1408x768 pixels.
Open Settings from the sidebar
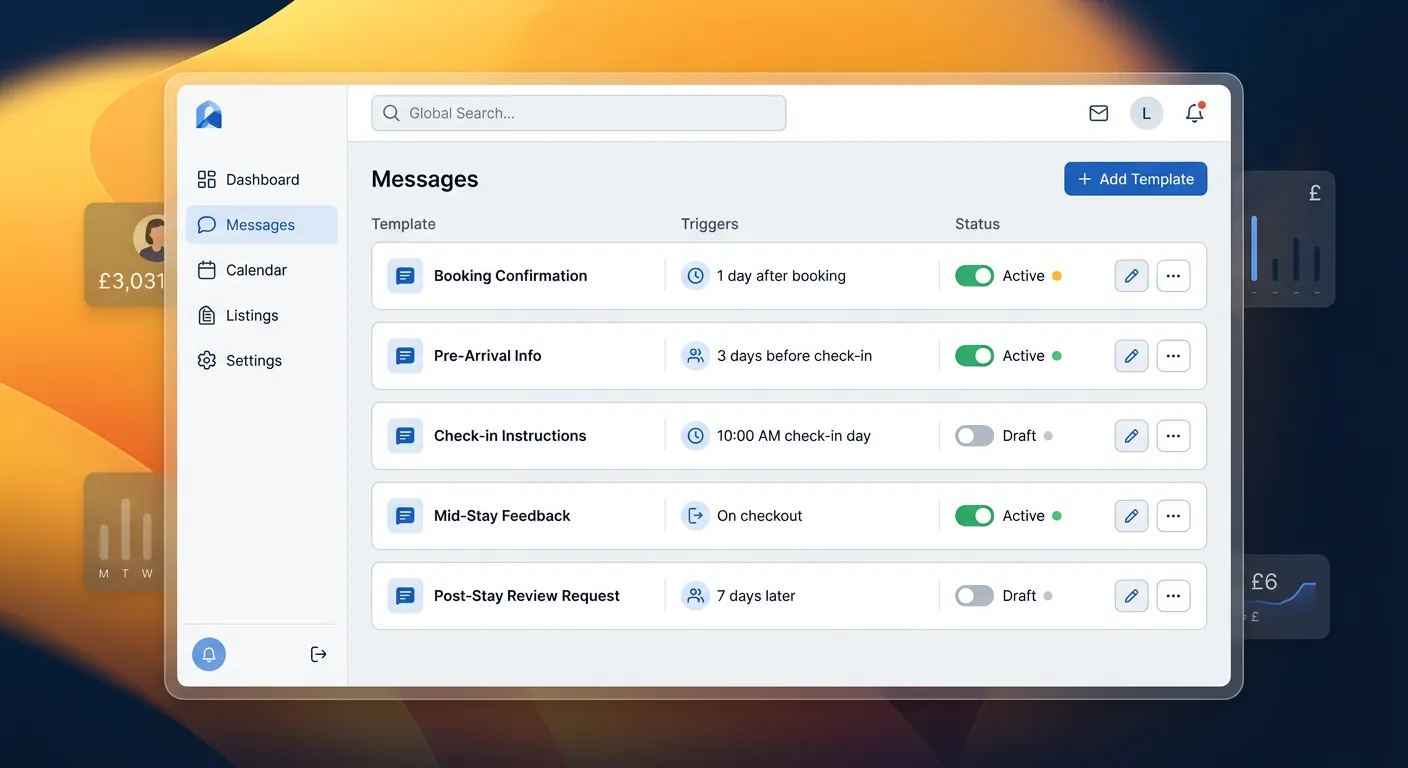(262, 360)
